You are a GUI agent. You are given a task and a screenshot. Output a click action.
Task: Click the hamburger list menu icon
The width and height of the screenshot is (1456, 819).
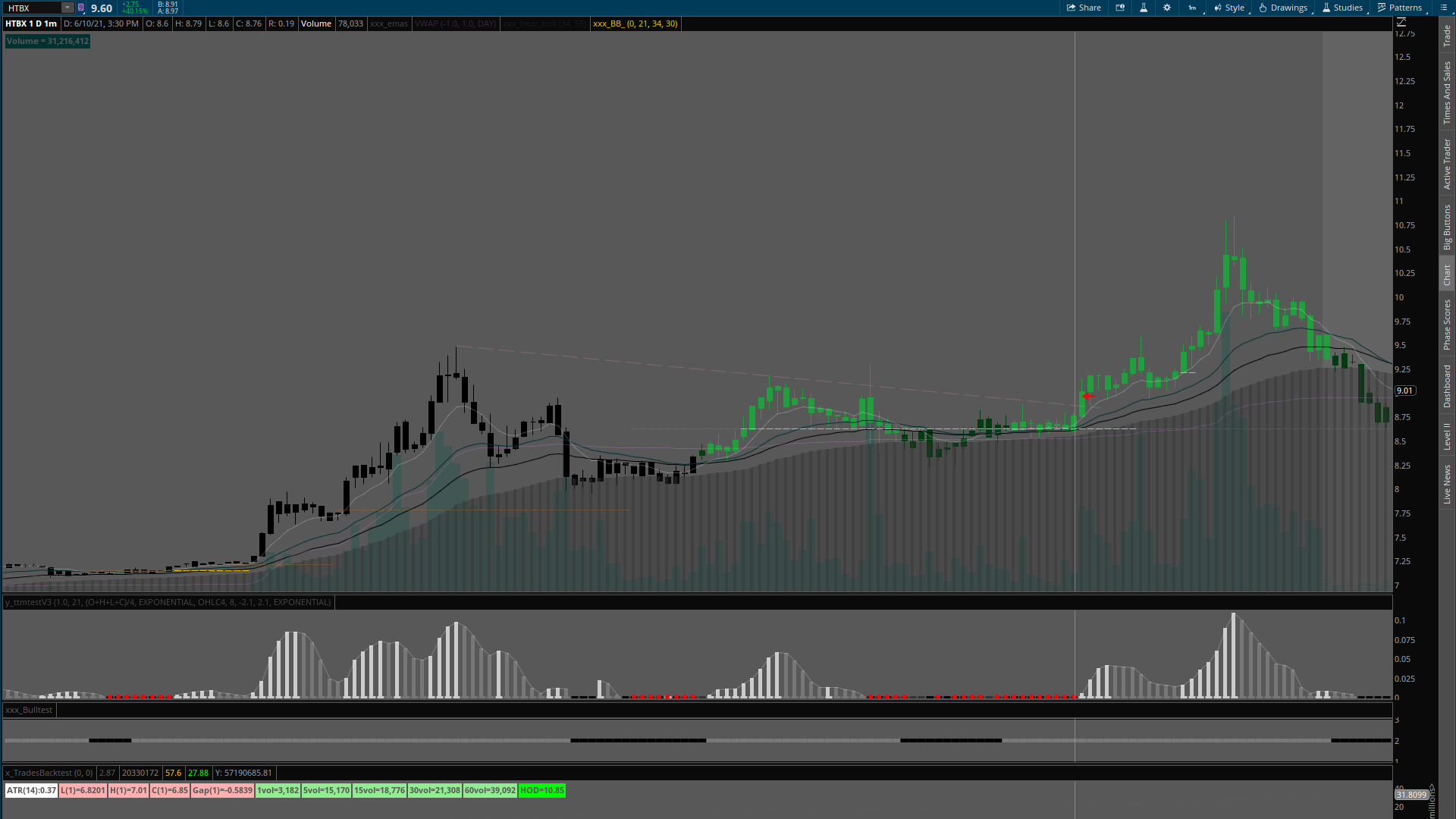click(1443, 8)
